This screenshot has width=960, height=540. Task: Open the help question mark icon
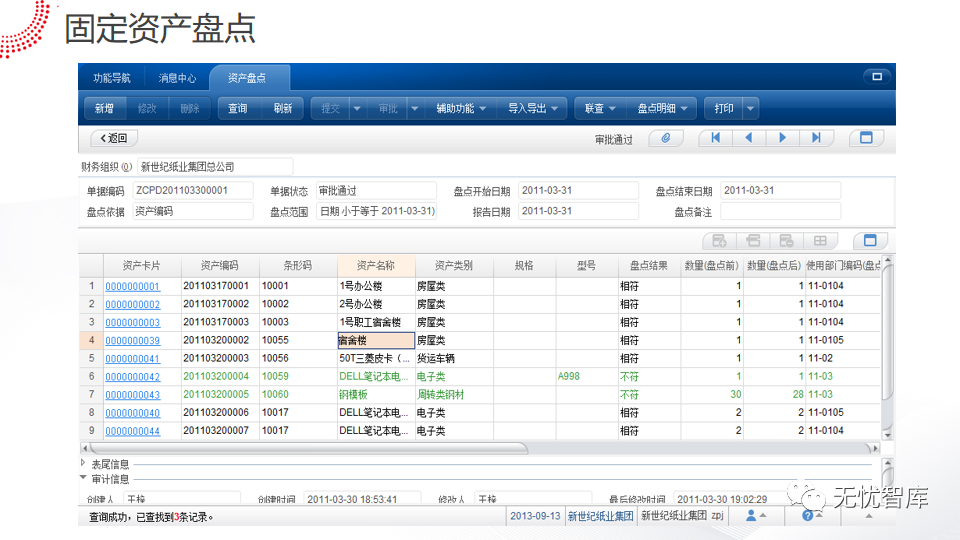(808, 516)
